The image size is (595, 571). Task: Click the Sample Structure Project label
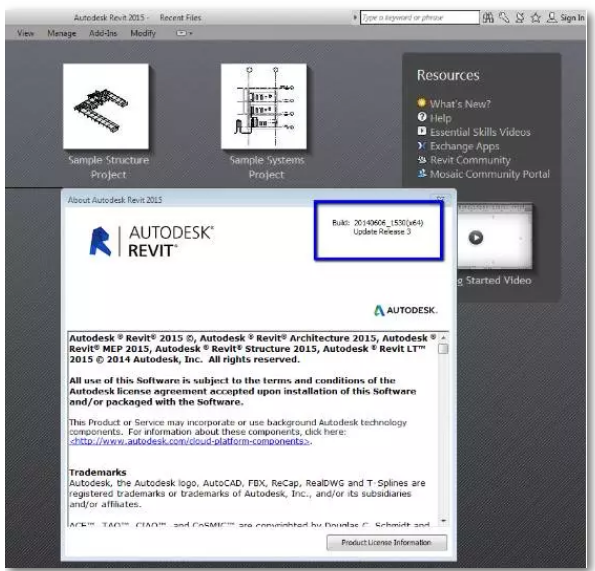pyautogui.click(x=109, y=167)
